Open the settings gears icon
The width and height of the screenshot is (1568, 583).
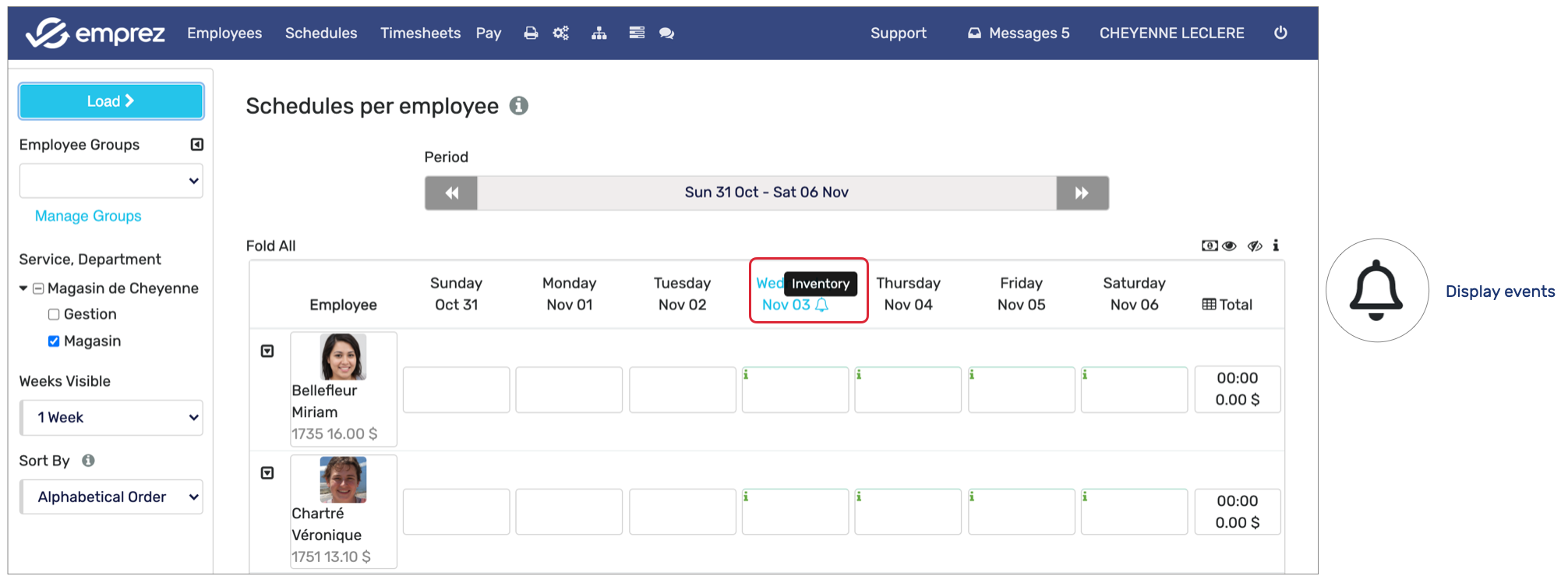tap(561, 33)
